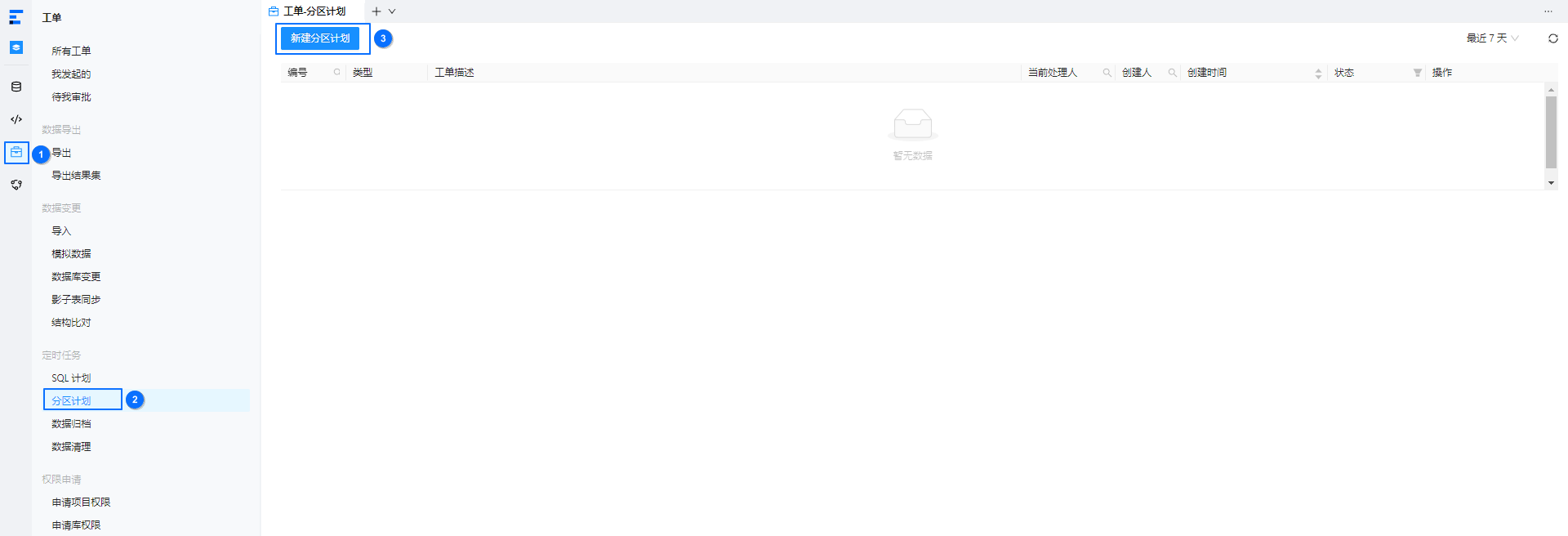Click the refresh icon at top-right
1568x536 pixels.
click(x=1552, y=38)
